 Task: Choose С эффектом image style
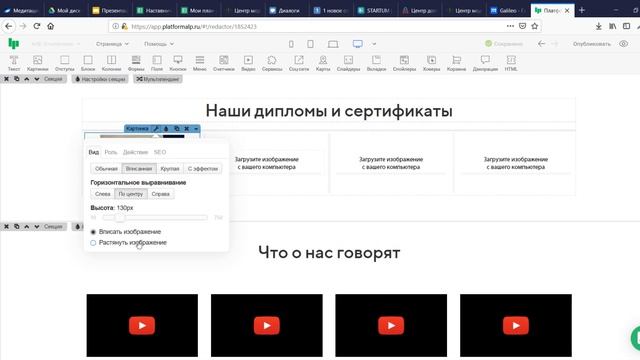point(203,169)
